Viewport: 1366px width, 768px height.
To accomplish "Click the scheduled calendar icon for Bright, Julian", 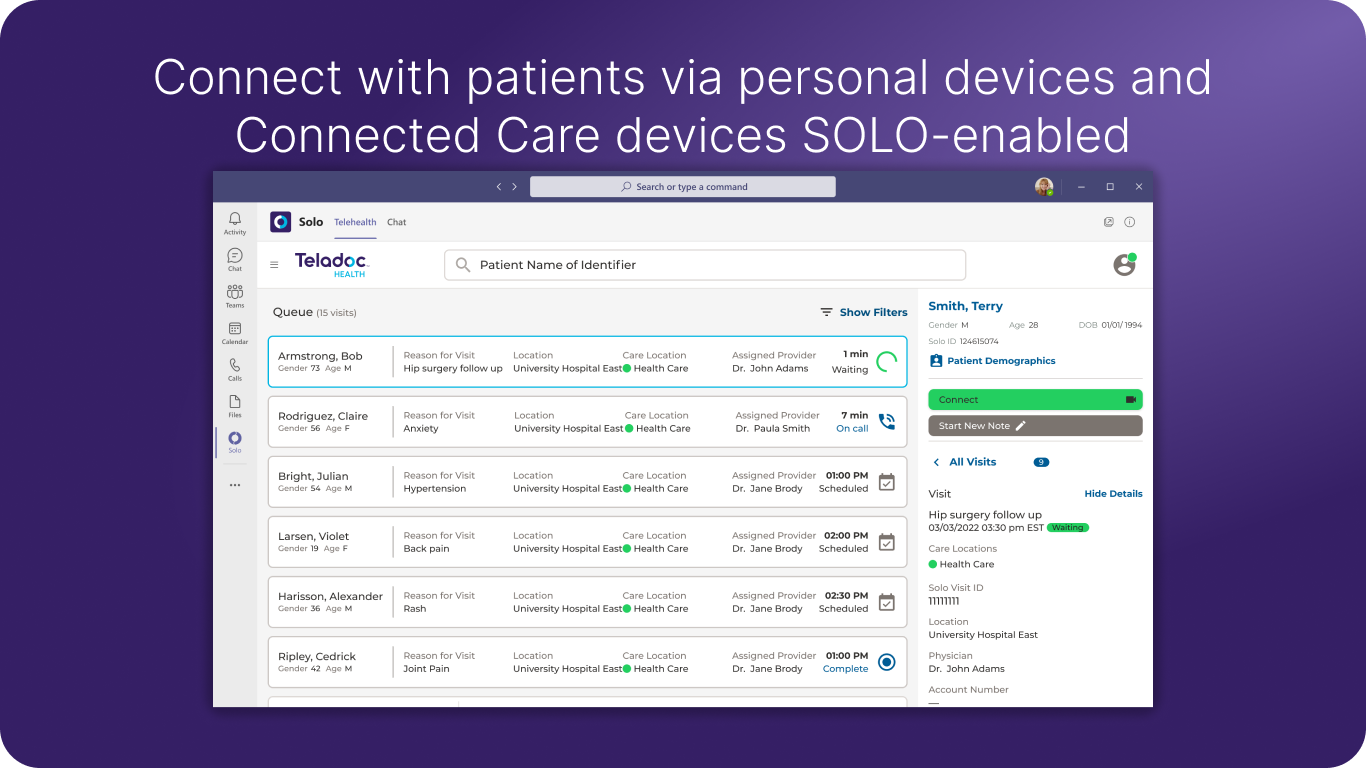I will point(886,482).
